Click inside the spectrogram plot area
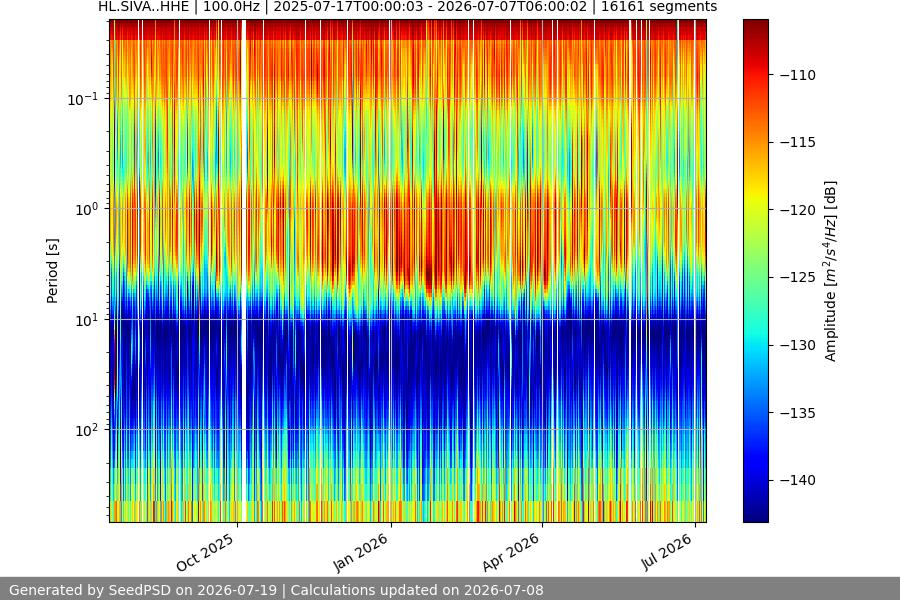 (408, 271)
